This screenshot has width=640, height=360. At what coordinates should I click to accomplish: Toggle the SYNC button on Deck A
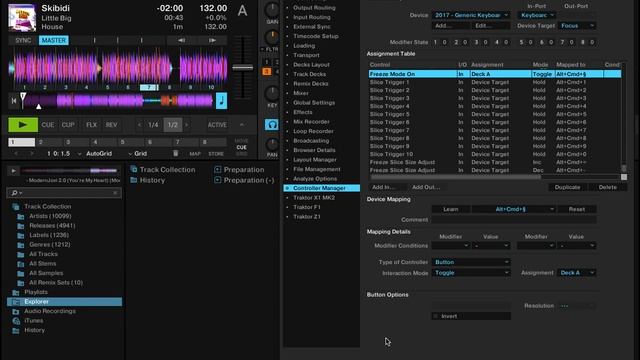point(23,40)
